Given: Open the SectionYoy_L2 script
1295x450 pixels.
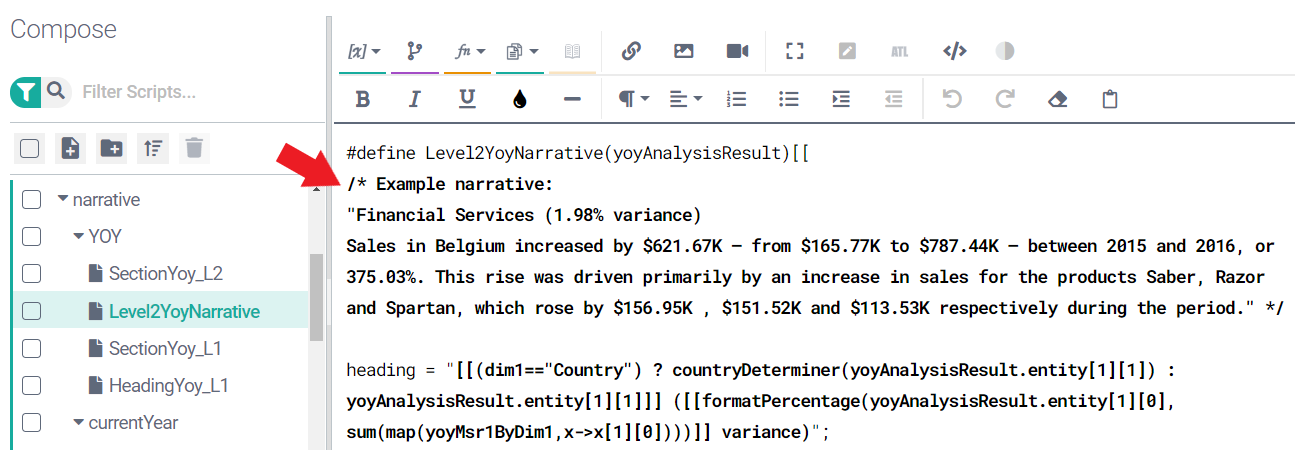Looking at the screenshot, I should 165,274.
